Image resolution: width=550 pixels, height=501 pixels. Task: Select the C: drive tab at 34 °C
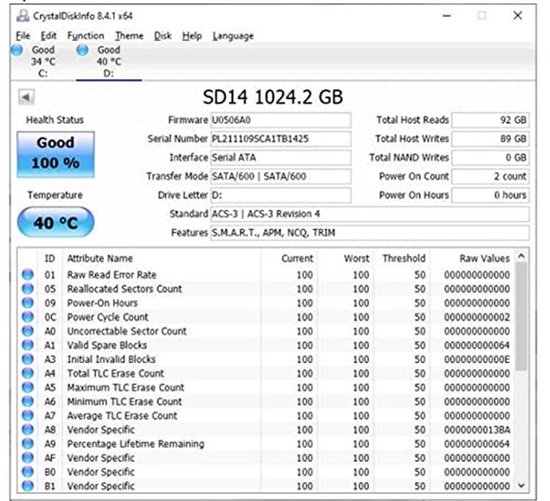pos(43,61)
